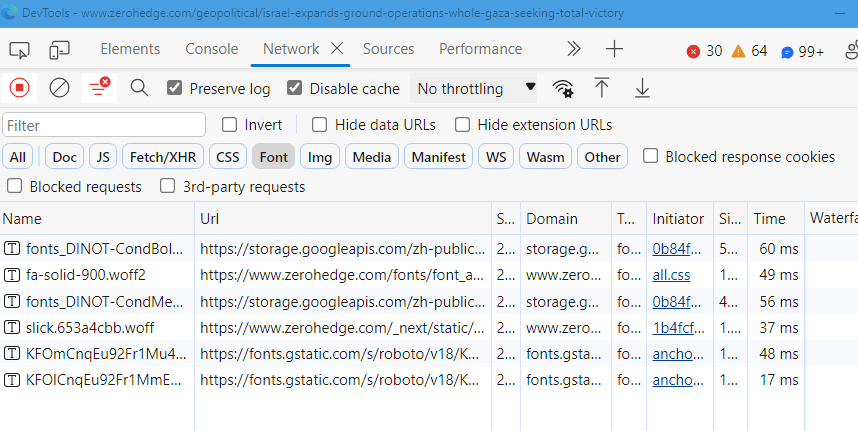Focus the Filter text field

104,125
